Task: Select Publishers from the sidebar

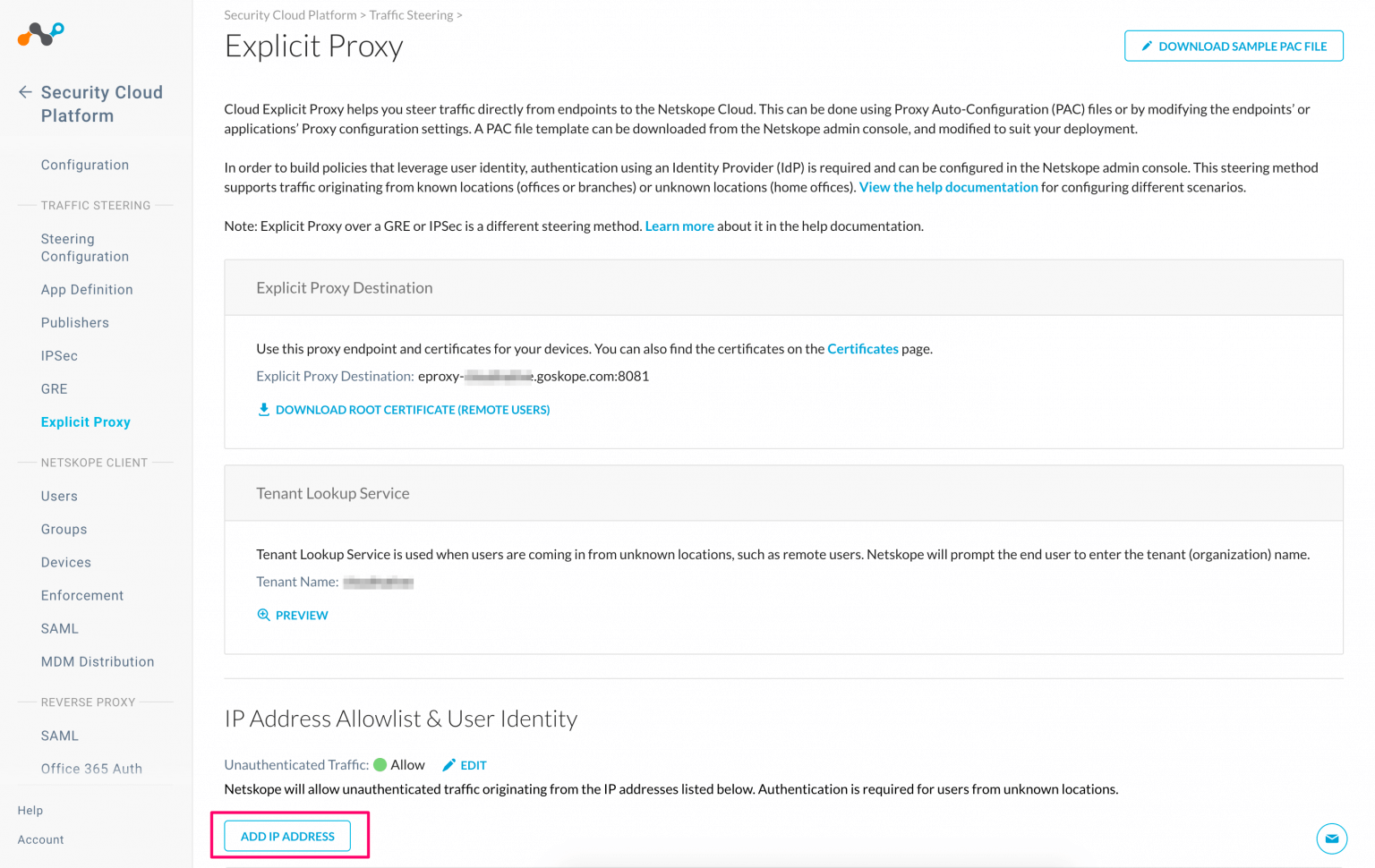Action: tap(74, 322)
